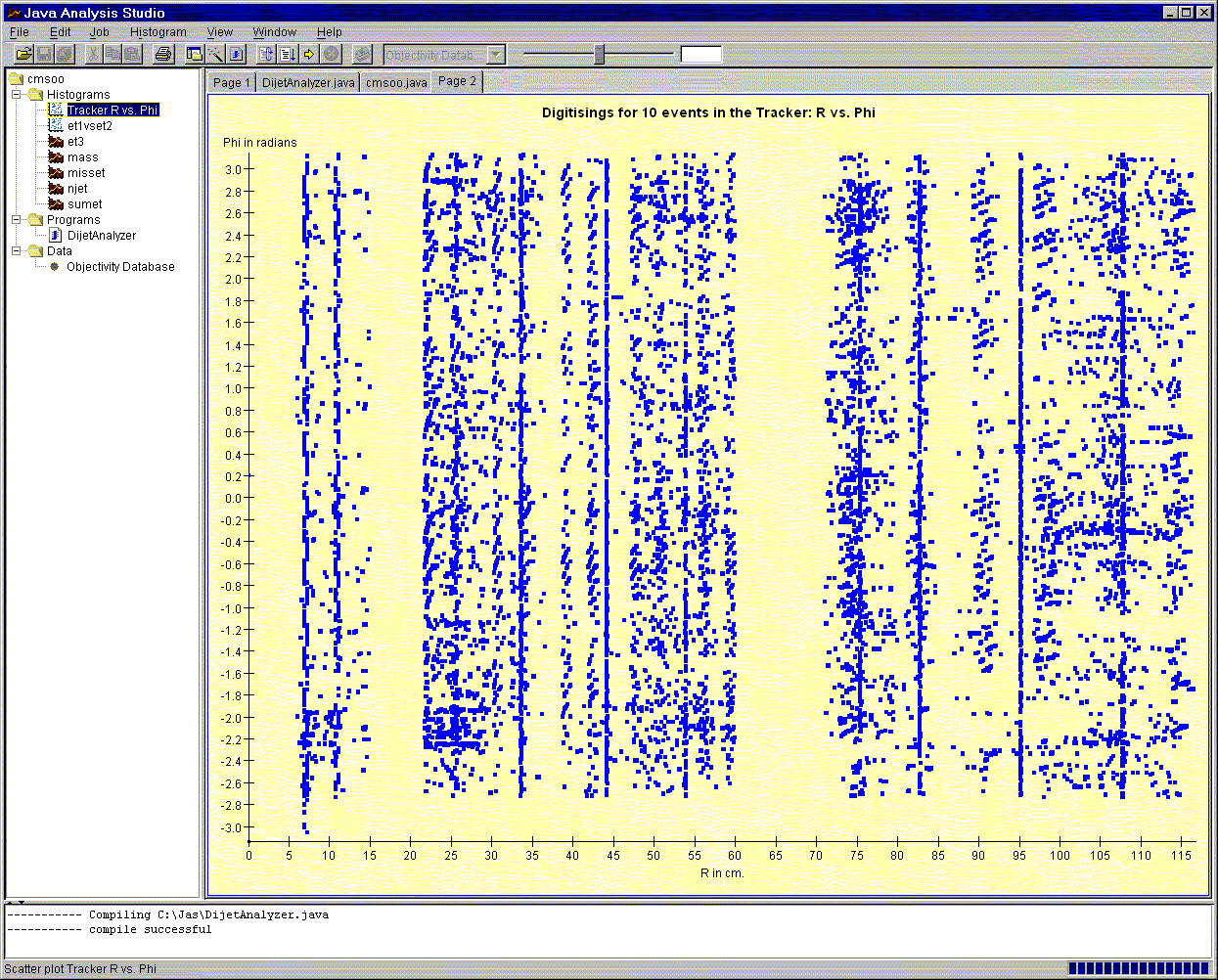Open the Histogram menu
Screen dimensions: 1218x980
tap(158, 32)
